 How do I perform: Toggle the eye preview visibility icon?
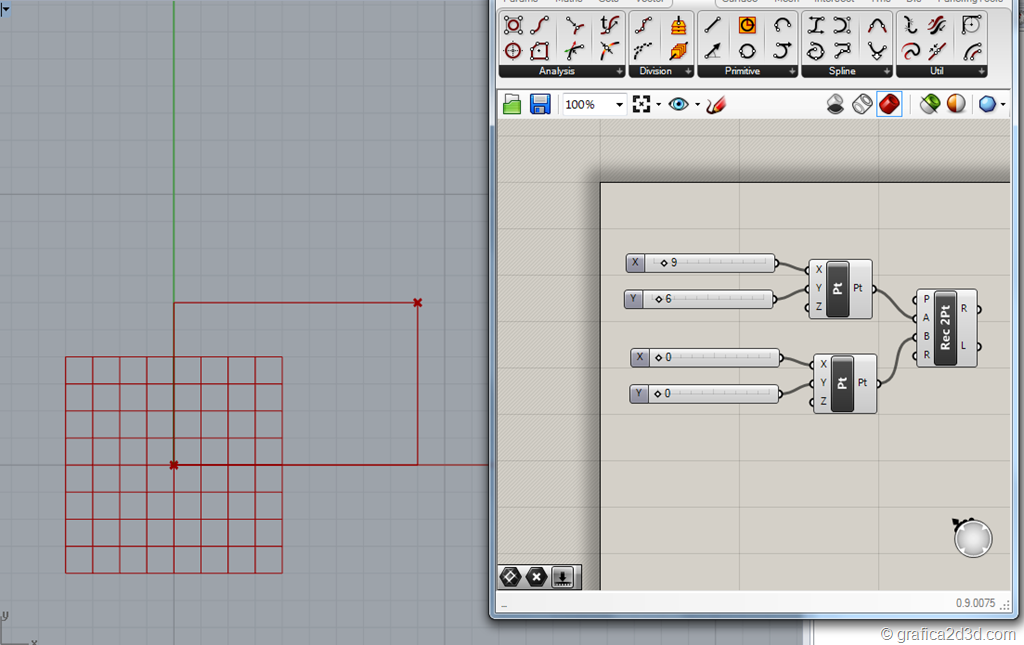coord(679,104)
